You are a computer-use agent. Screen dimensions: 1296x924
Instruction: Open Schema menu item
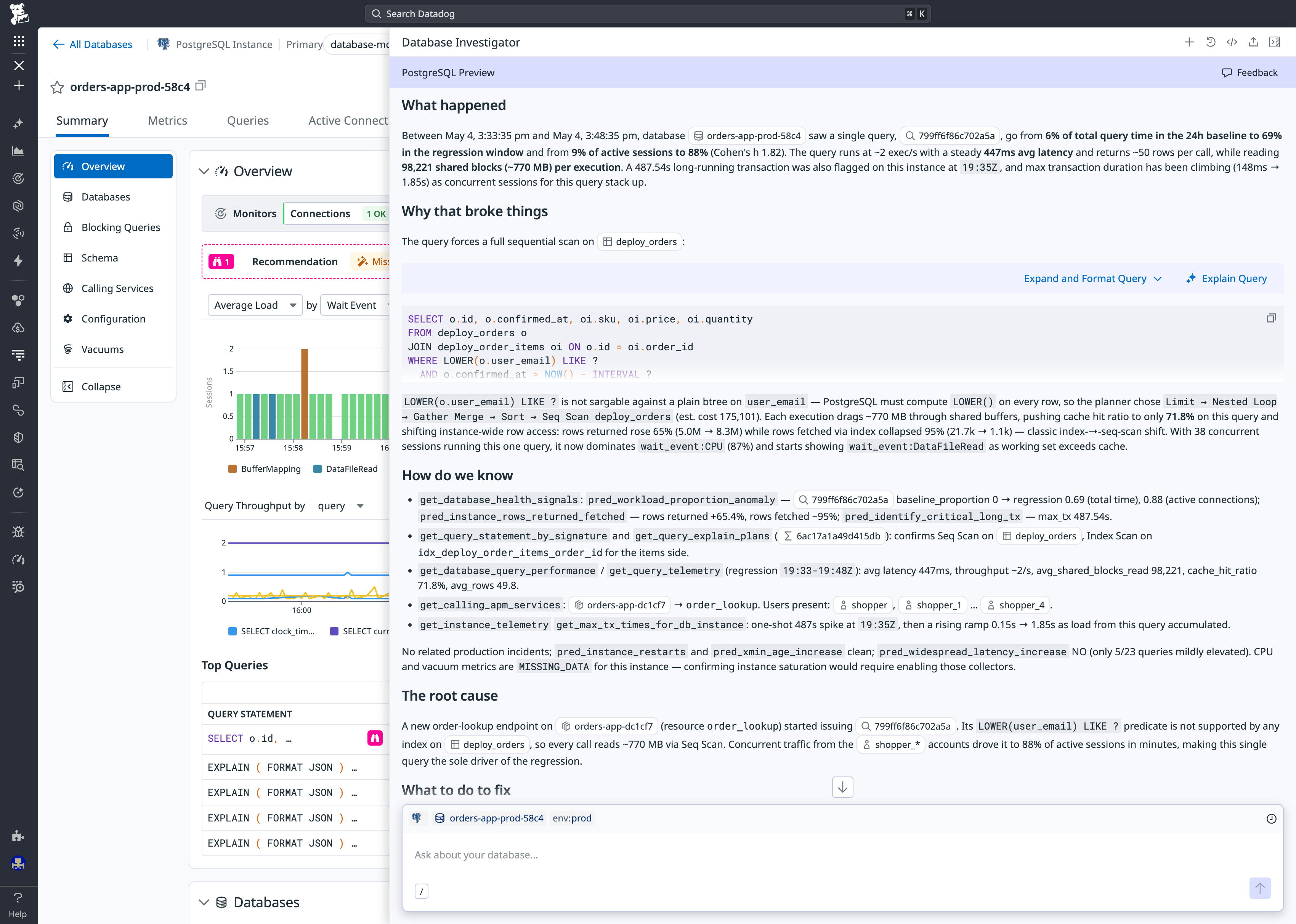(113, 258)
